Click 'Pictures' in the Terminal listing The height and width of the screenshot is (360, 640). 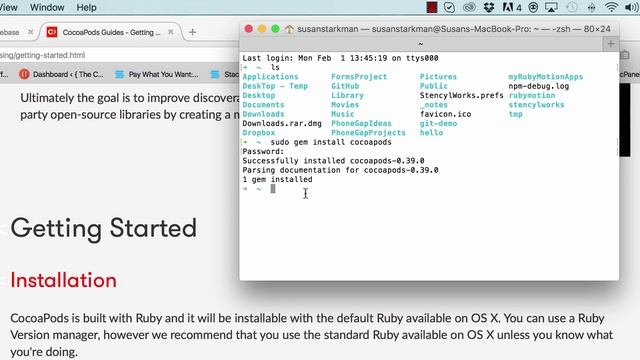438,77
